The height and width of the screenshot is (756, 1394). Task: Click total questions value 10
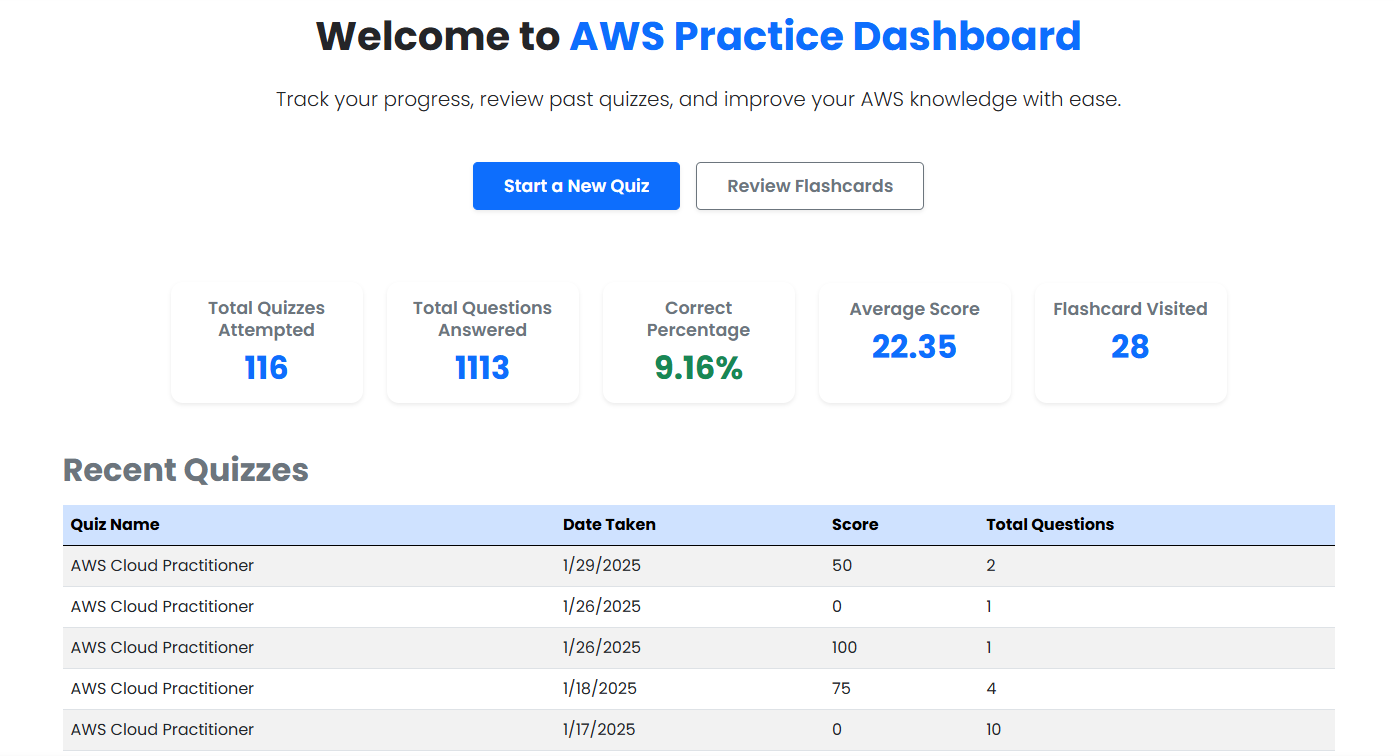click(994, 730)
